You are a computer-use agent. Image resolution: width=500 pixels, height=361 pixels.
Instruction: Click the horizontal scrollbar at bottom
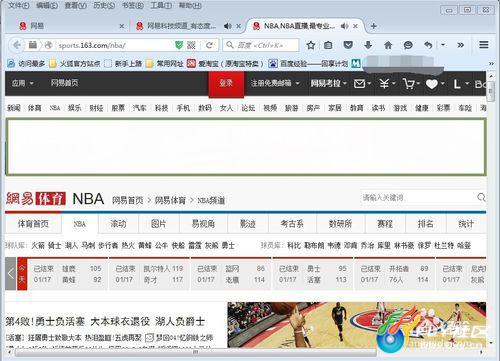pos(196,352)
